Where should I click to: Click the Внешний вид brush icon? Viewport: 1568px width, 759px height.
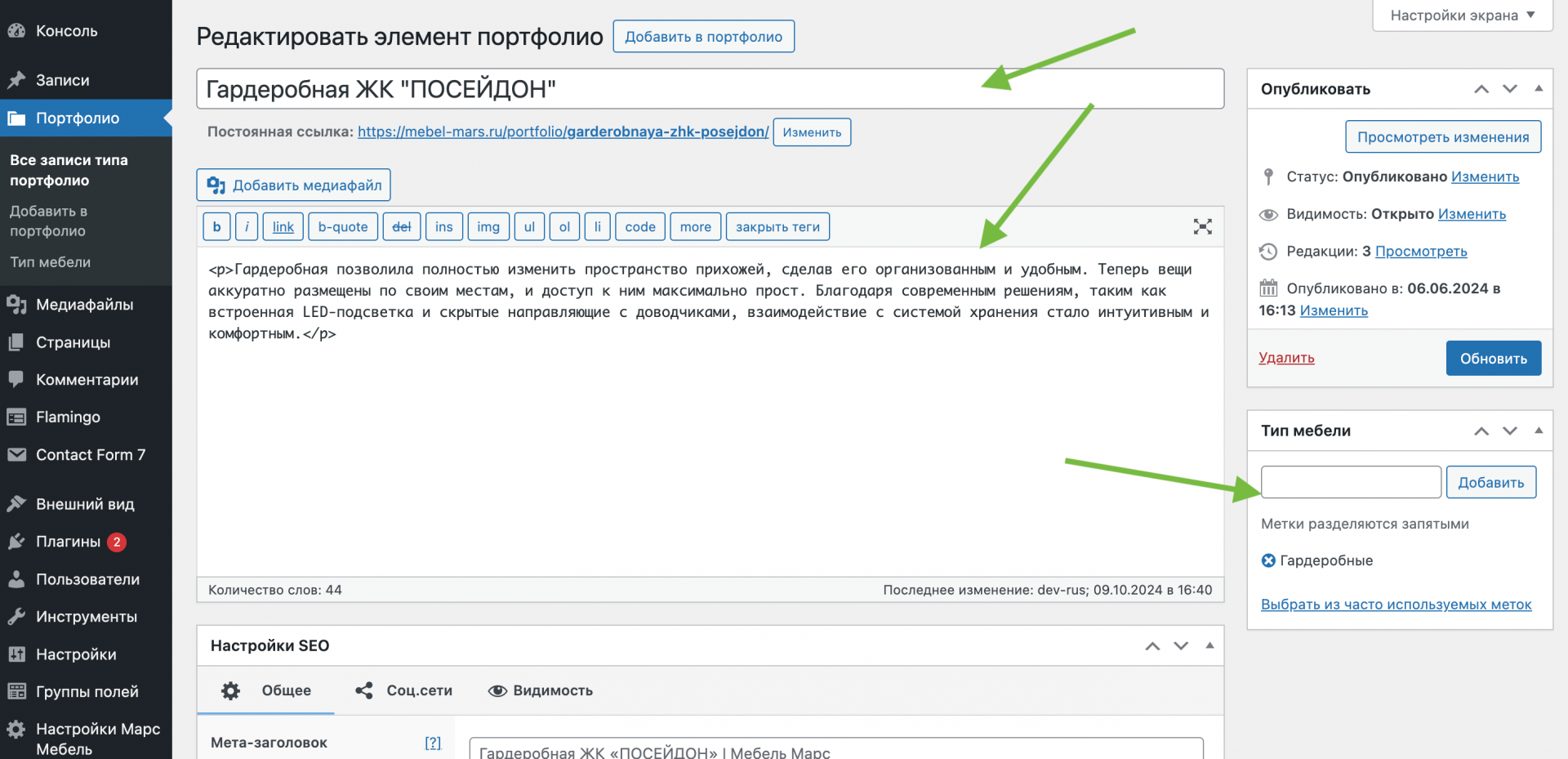(x=16, y=504)
